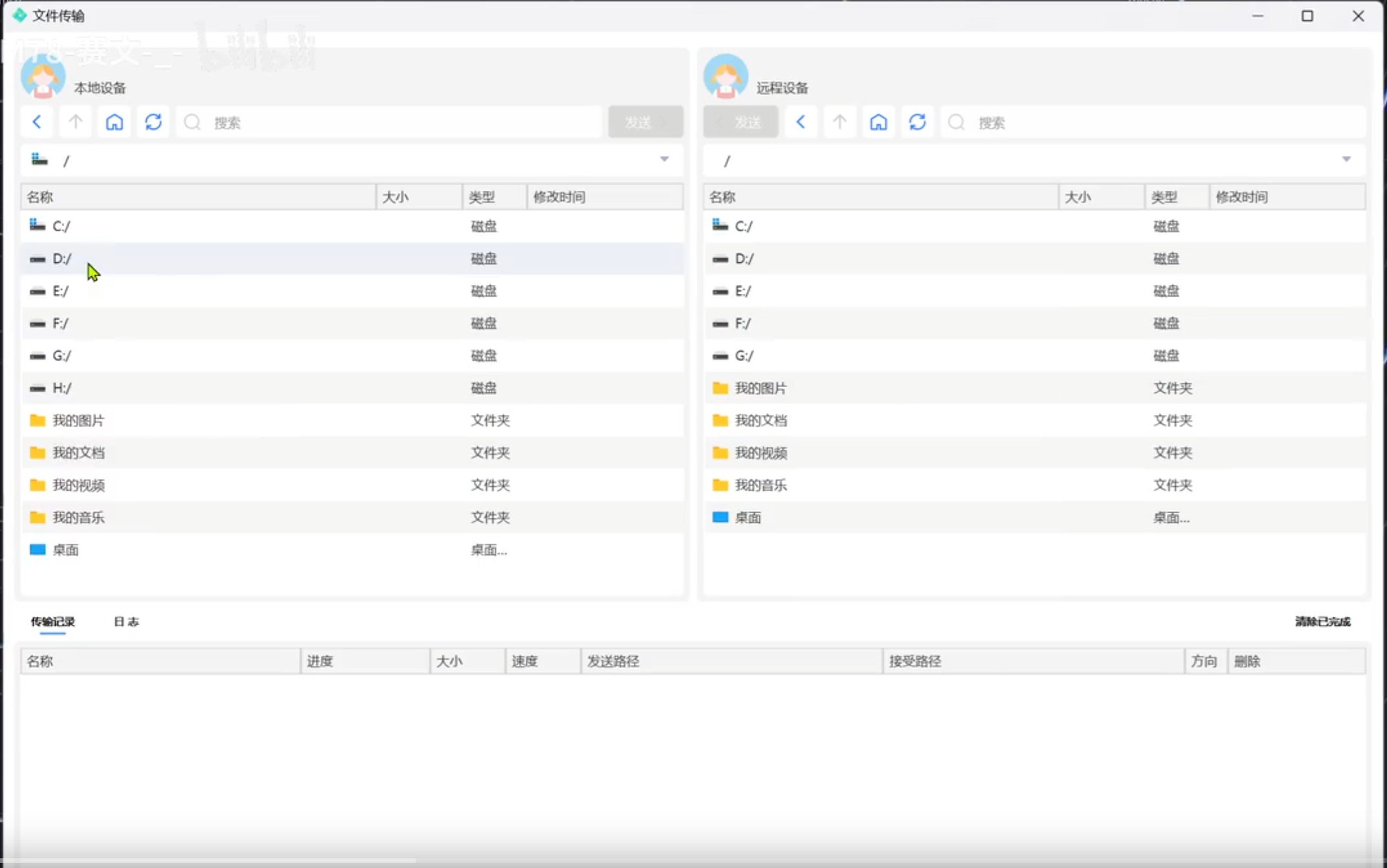Image resolution: width=1387 pixels, height=868 pixels.
Task: Expand the remote path dropdown arrow
Action: point(1346,159)
